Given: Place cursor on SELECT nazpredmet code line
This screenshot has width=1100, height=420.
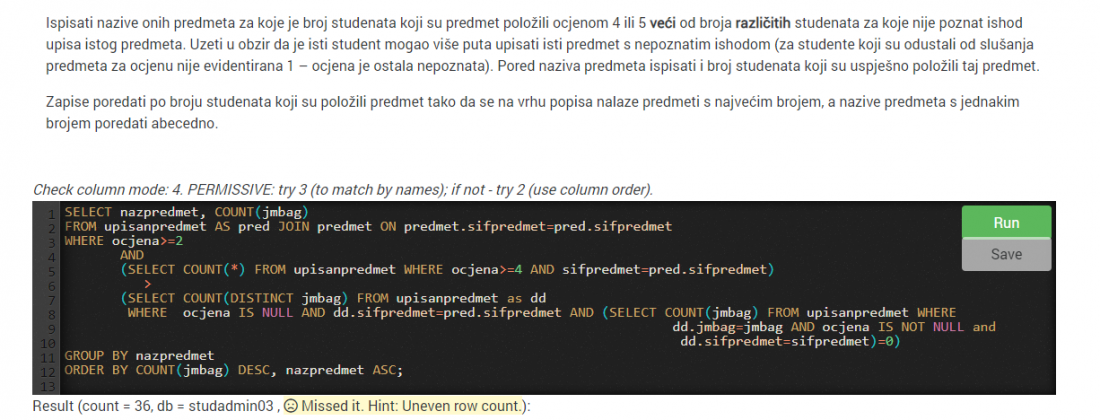Looking at the screenshot, I should (x=186, y=212).
